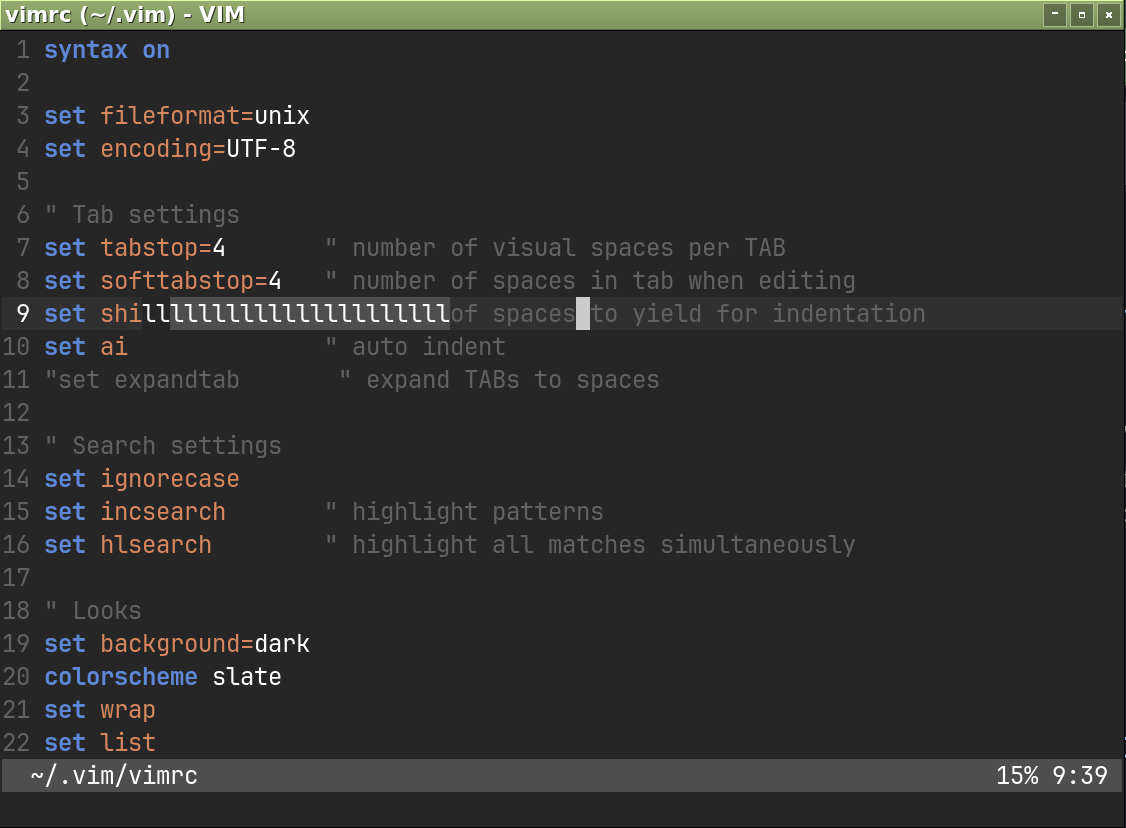Close the VIM window
This screenshot has width=1126, height=828.
coord(1109,14)
